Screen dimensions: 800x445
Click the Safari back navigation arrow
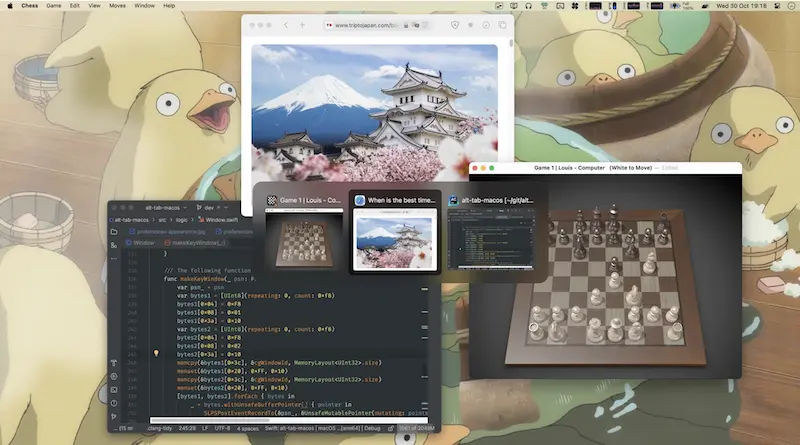tap(287, 24)
